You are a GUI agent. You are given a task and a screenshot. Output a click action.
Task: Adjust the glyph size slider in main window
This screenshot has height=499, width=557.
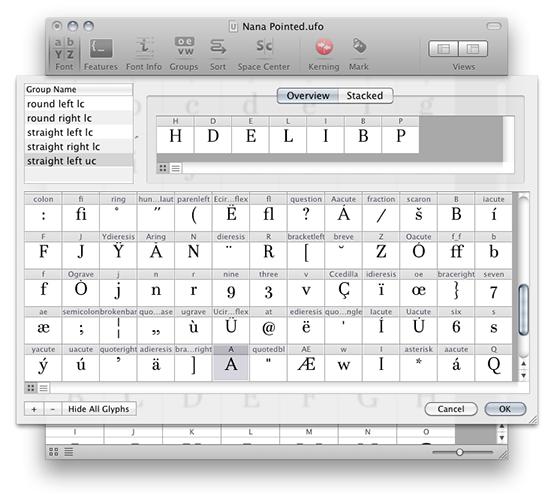click(x=460, y=452)
